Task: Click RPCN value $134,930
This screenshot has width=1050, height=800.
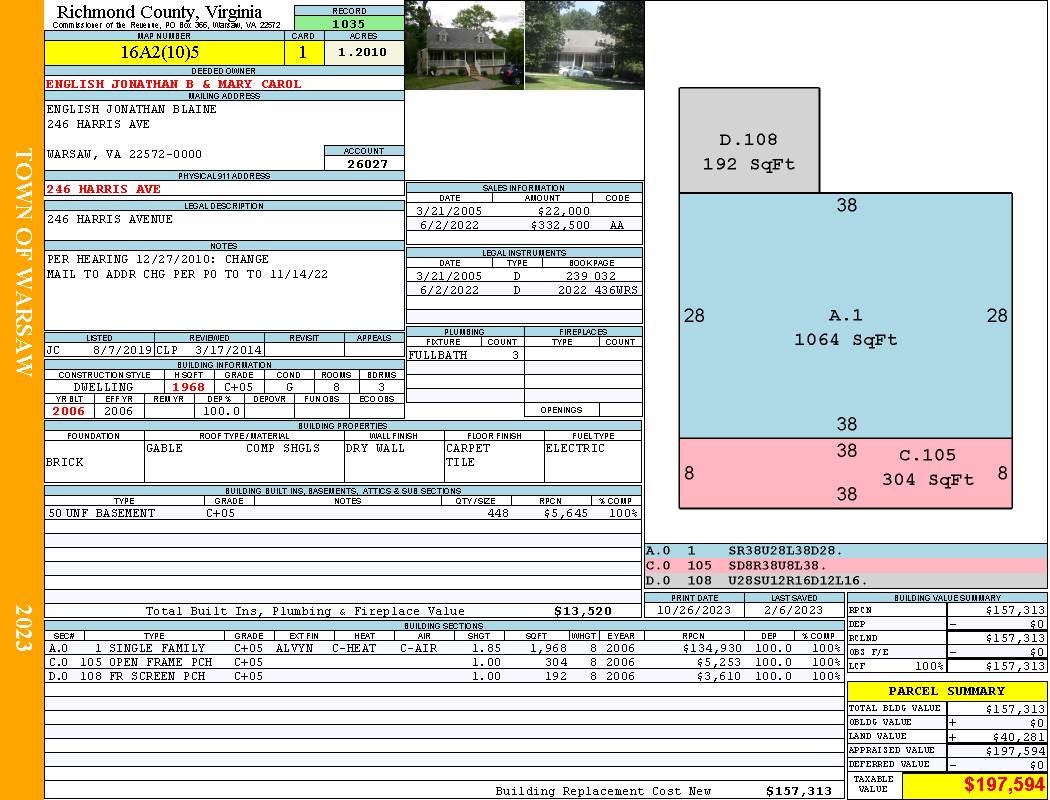Action: (711, 648)
